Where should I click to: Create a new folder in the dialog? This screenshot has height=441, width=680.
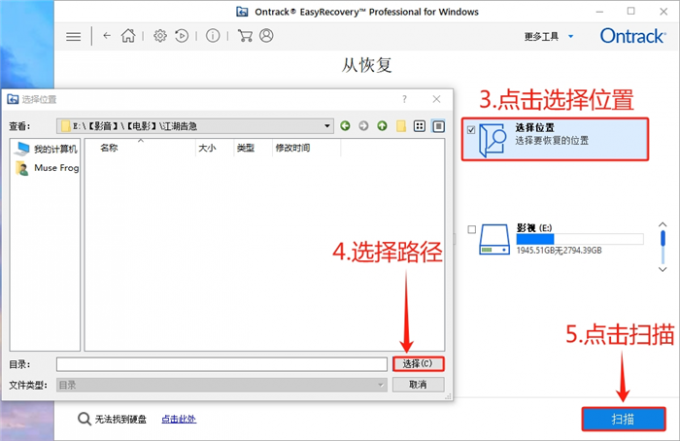(x=401, y=126)
